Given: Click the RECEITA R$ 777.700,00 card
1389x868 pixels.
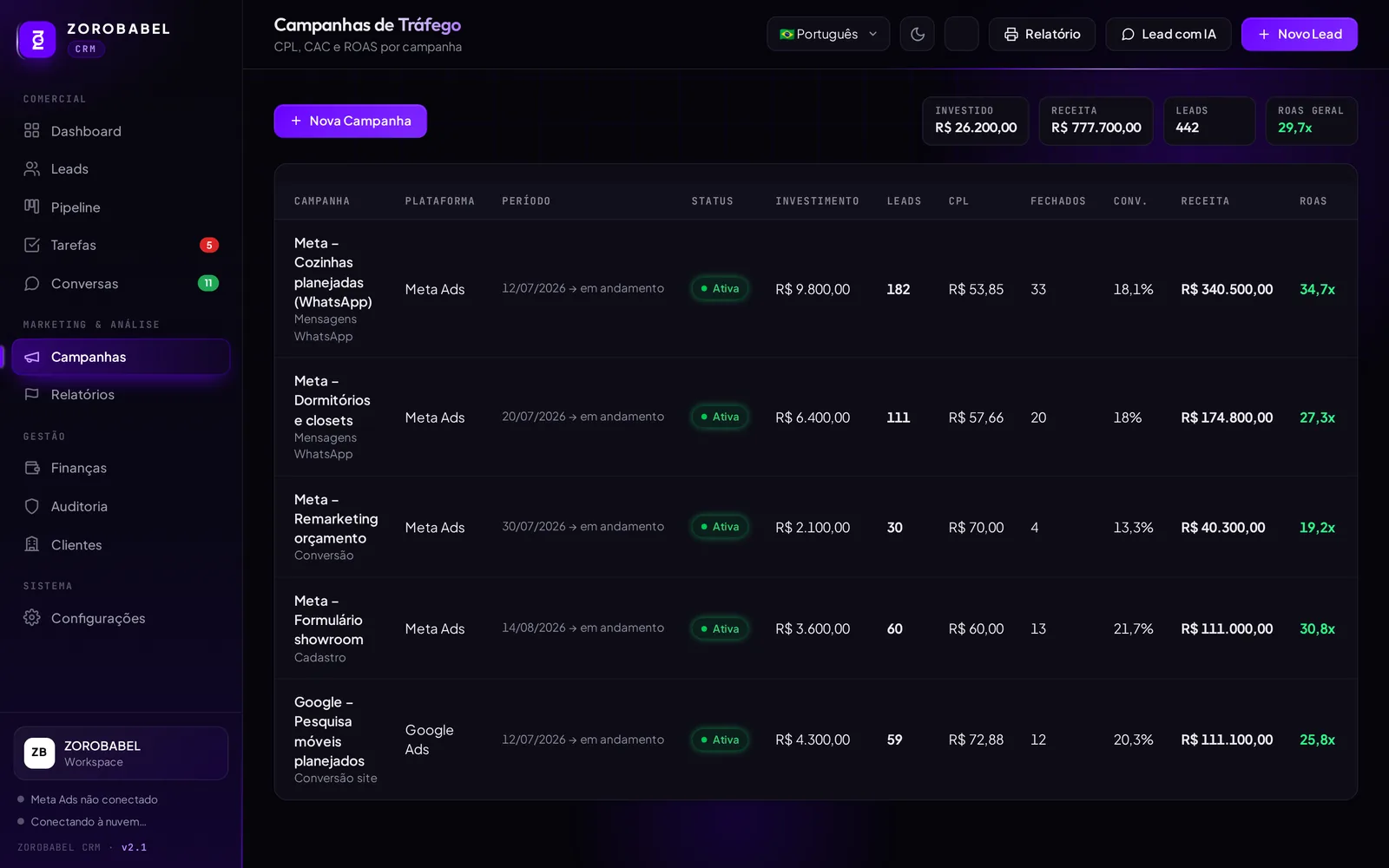Looking at the screenshot, I should click(1096, 121).
